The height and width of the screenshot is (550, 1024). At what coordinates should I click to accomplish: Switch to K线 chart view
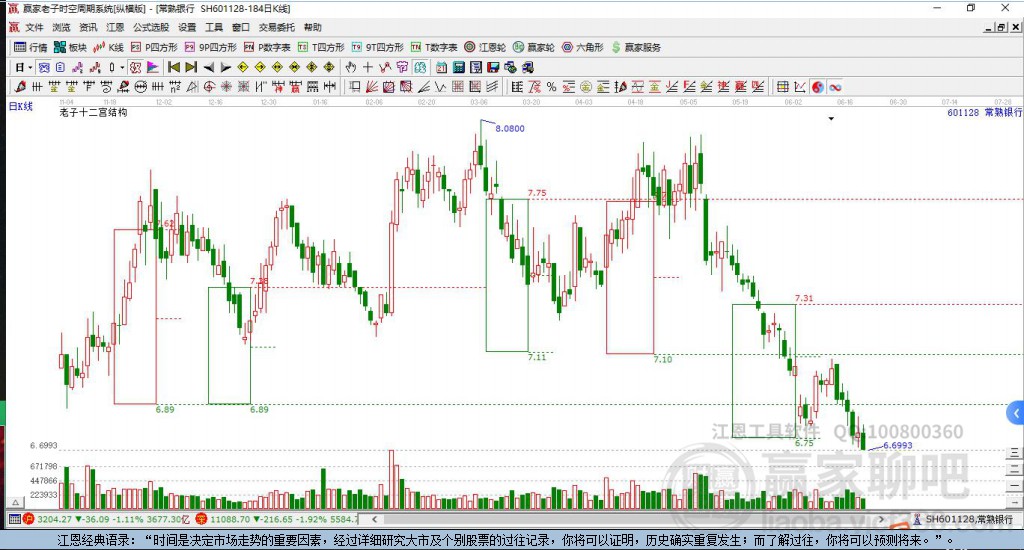(x=108, y=47)
